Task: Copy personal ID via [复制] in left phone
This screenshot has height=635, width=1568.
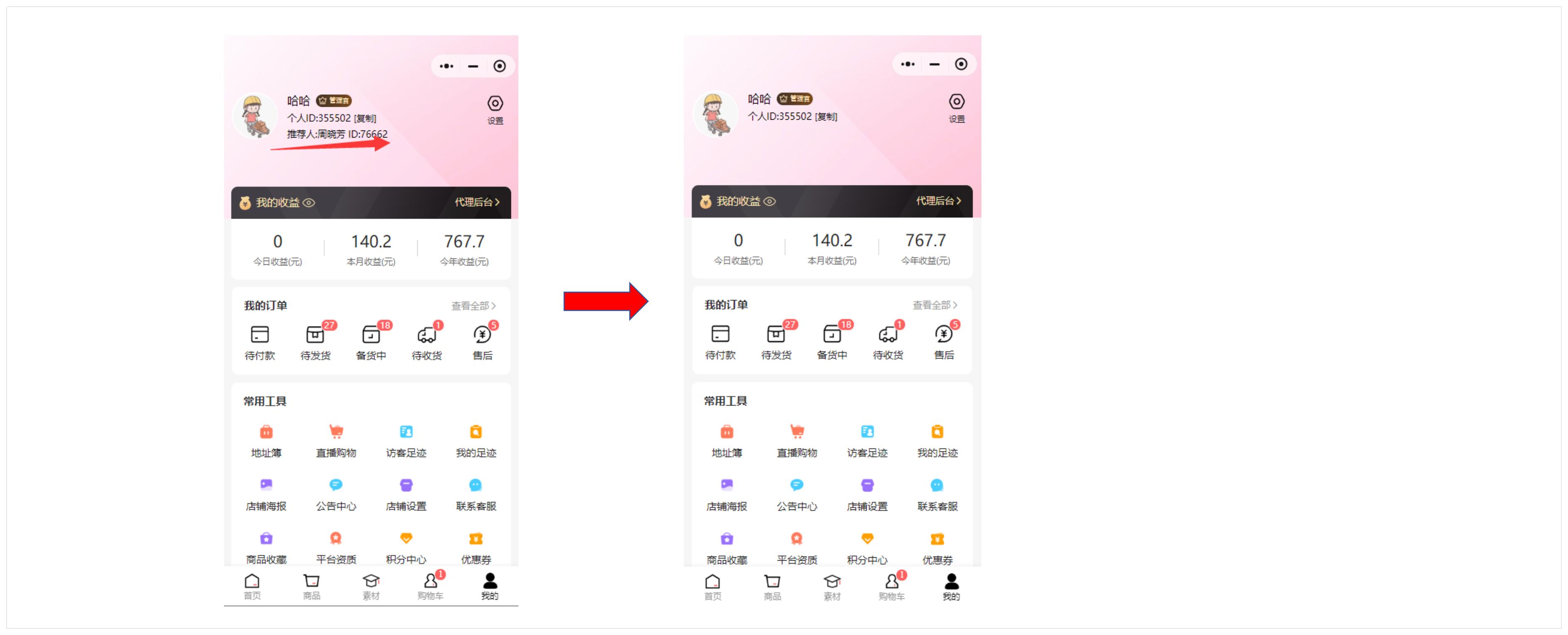Action: (365, 118)
